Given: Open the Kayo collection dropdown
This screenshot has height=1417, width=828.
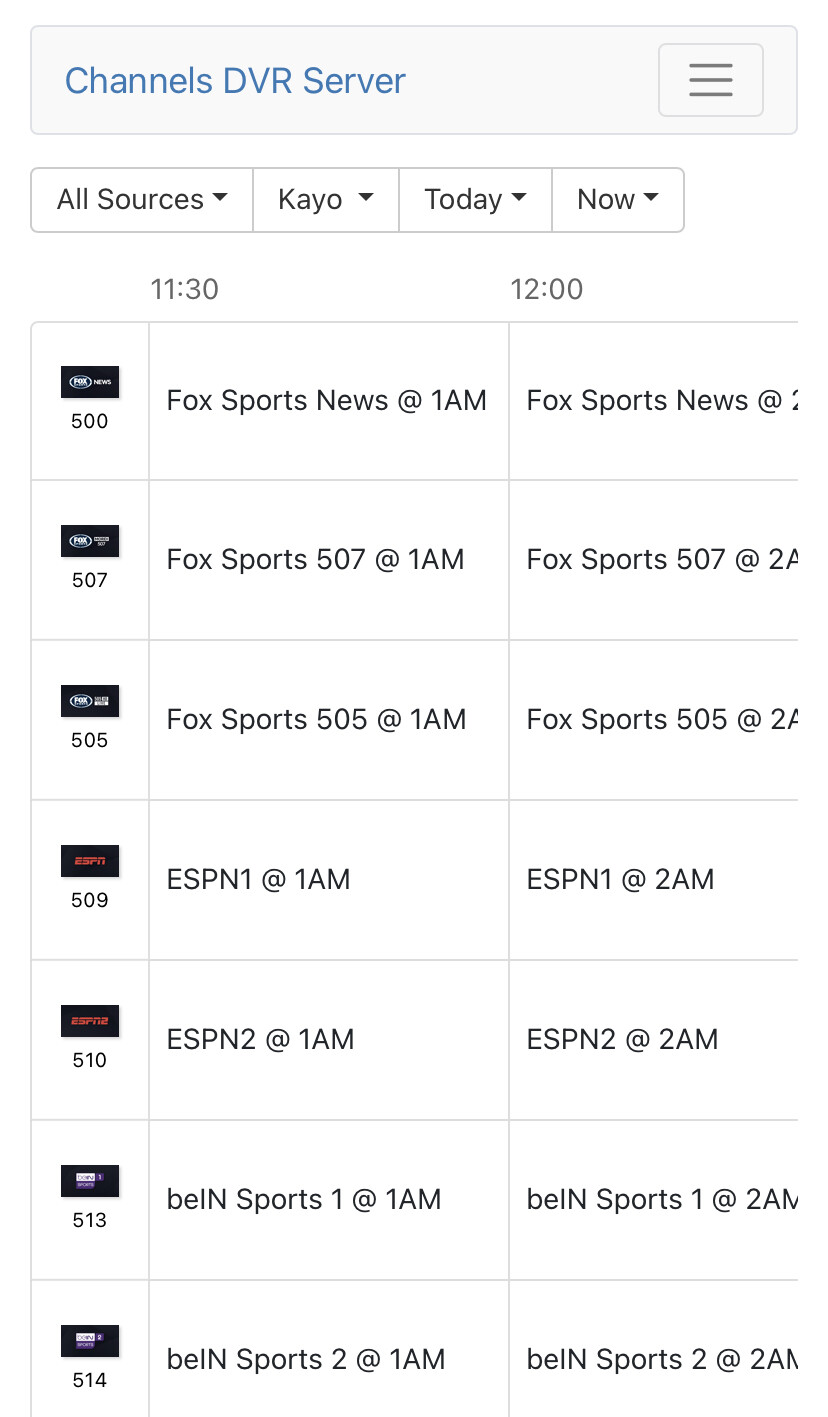Looking at the screenshot, I should tap(326, 200).
